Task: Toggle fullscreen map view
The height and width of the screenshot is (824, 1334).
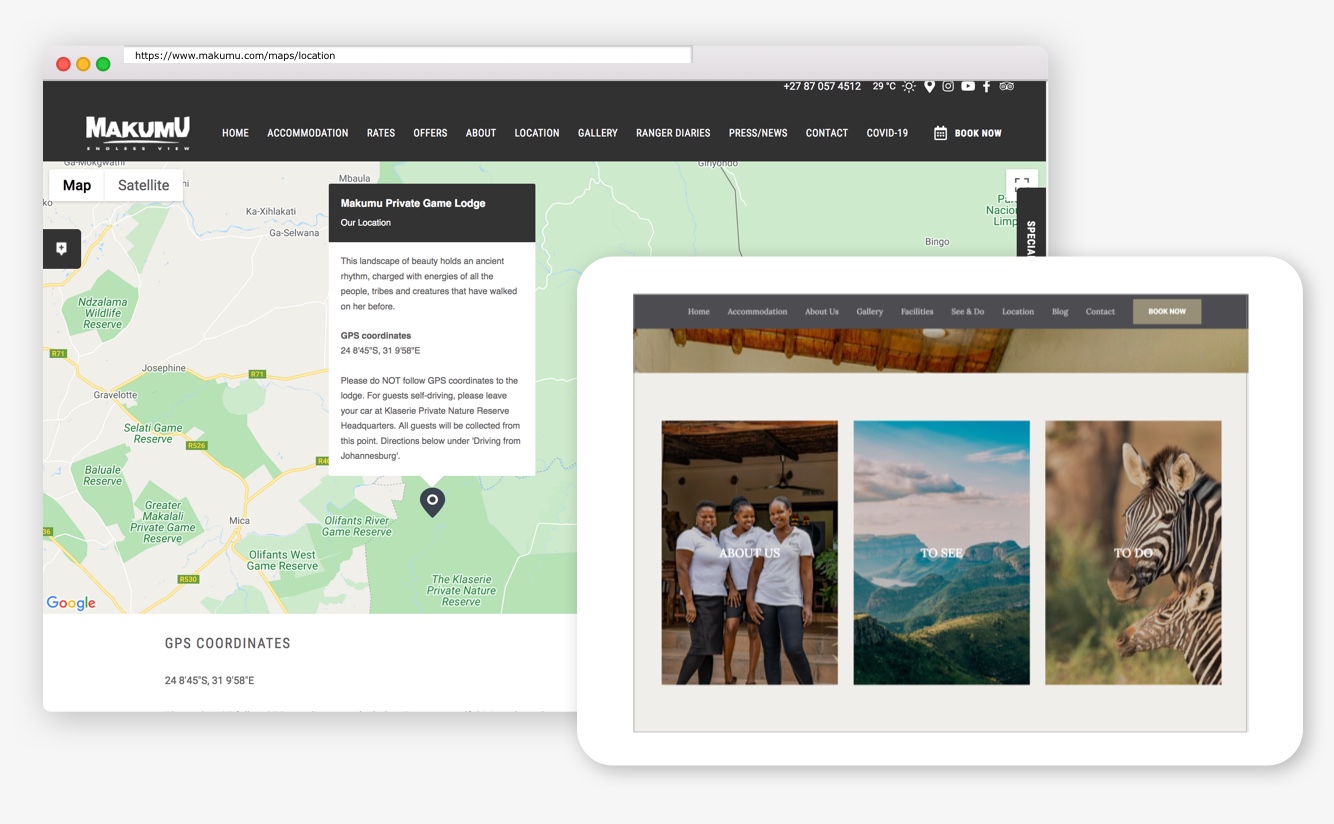Action: click(x=1021, y=184)
